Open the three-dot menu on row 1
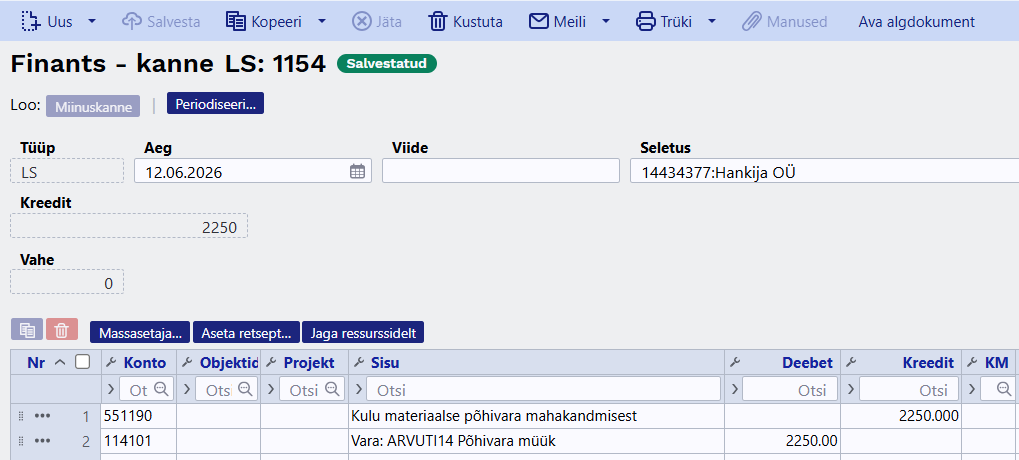 [x=42, y=416]
